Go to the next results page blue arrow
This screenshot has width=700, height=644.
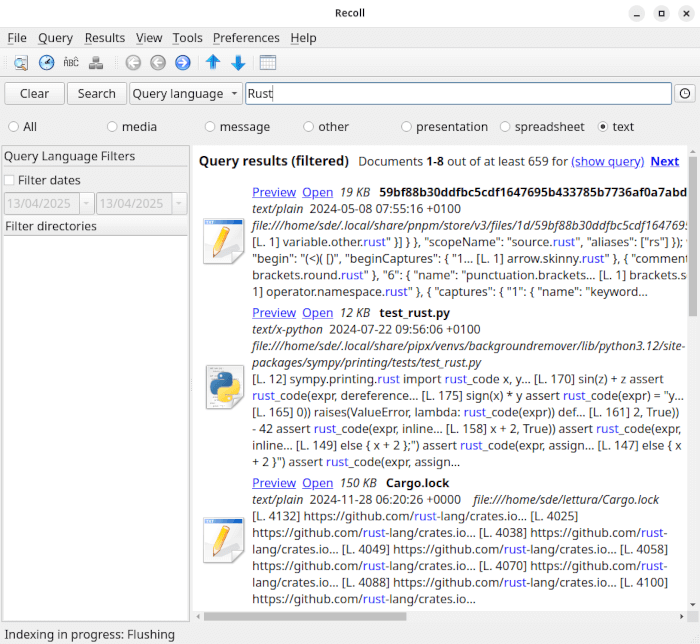click(183, 62)
